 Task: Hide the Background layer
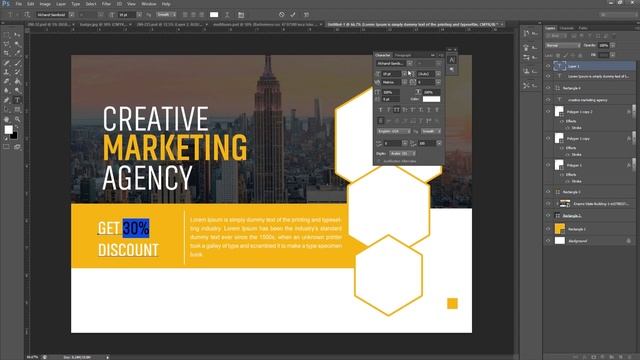tap(548, 241)
